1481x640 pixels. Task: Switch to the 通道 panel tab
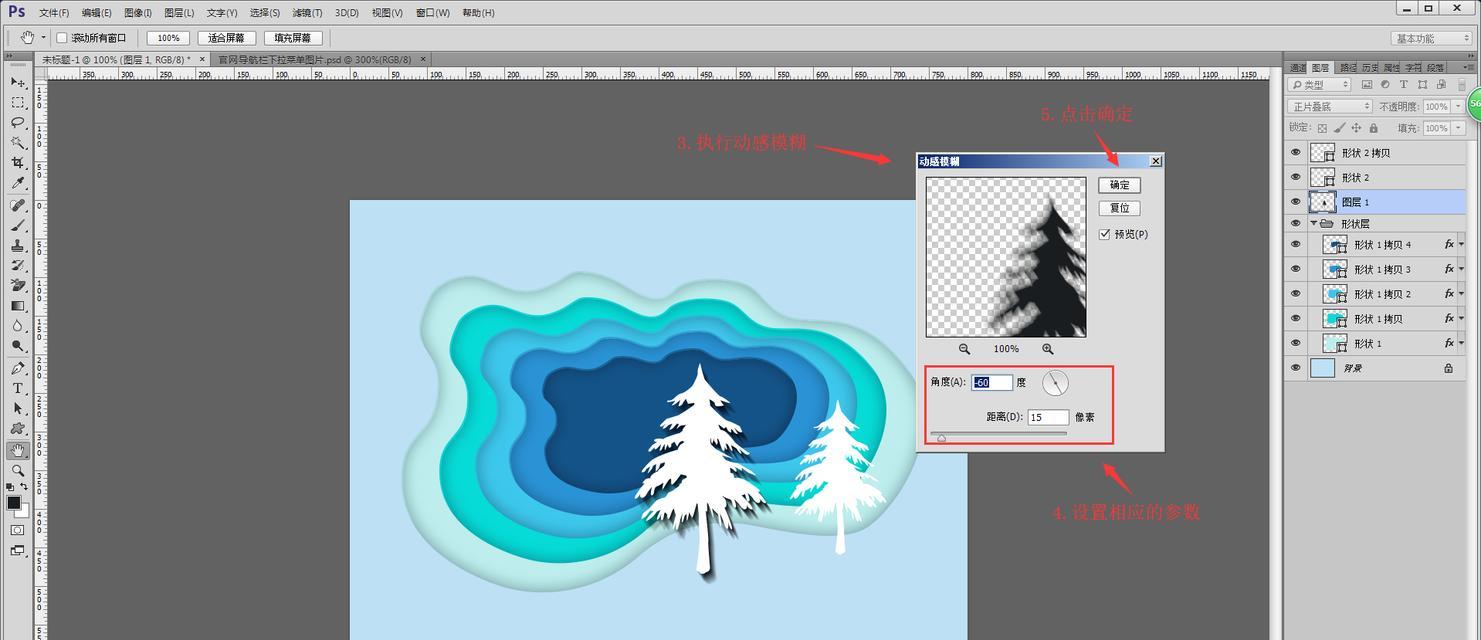coord(1297,67)
